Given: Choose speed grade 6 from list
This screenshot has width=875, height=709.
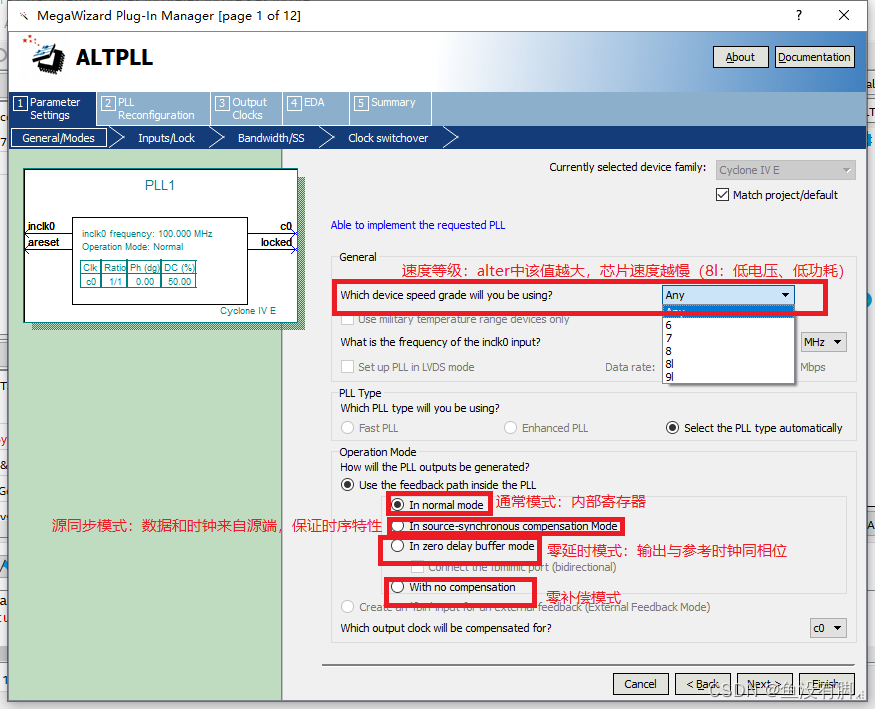Looking at the screenshot, I should click(x=728, y=325).
